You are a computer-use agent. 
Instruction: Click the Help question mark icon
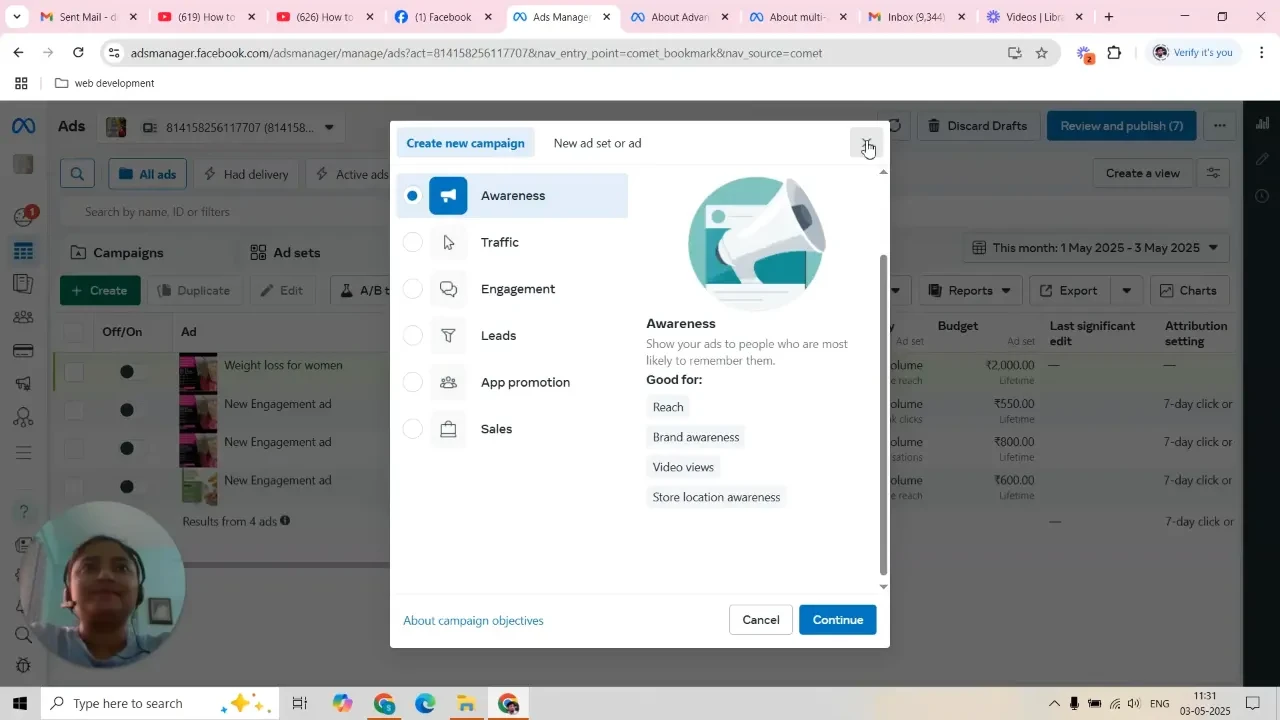click(x=23, y=512)
